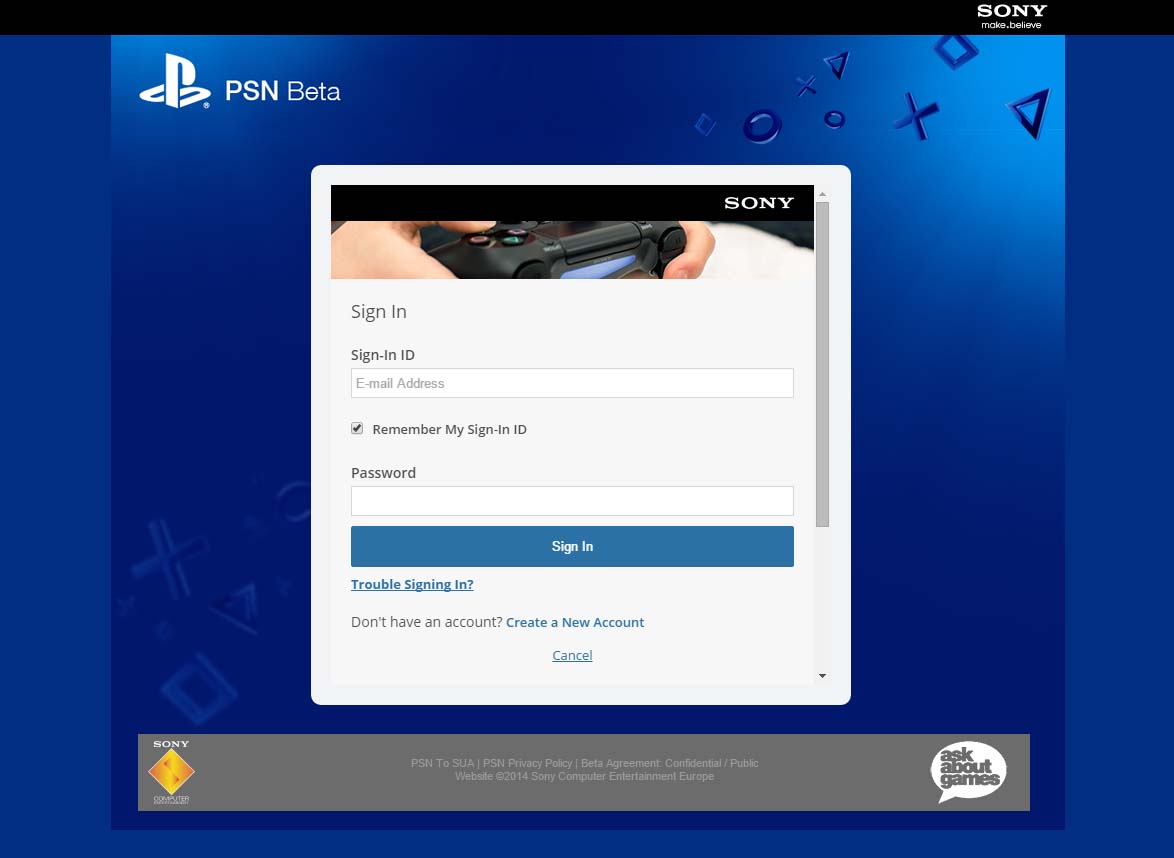Screen dimensions: 1174x858
Task: Click the Sony make.believe logo
Action: pyautogui.click(x=1012, y=16)
